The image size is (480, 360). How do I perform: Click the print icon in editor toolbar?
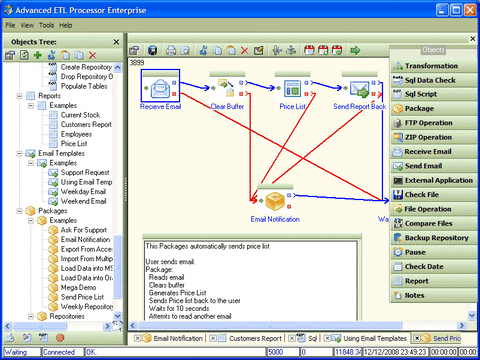coord(171,50)
